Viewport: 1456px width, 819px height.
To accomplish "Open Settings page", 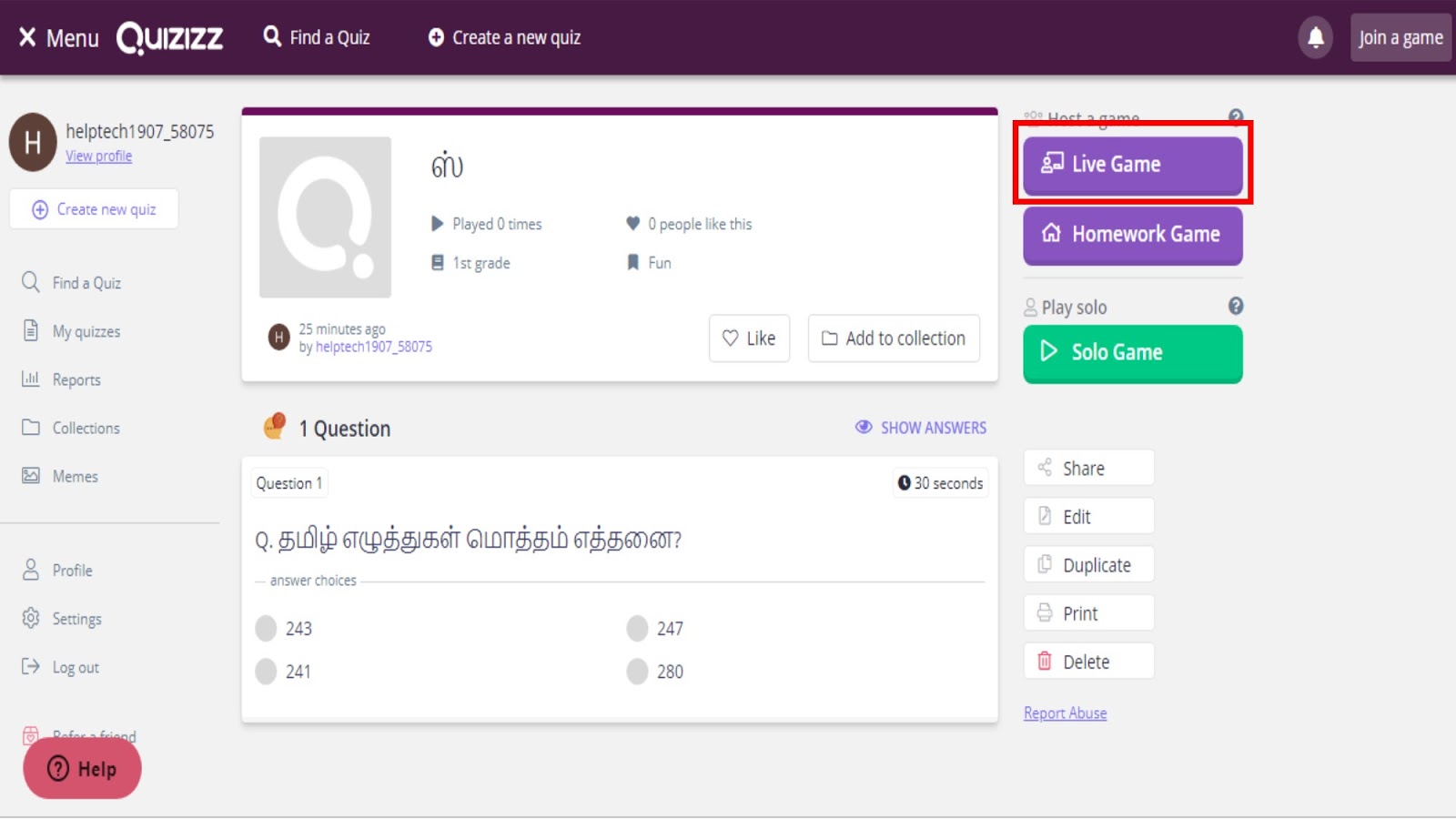I will (x=62, y=619).
